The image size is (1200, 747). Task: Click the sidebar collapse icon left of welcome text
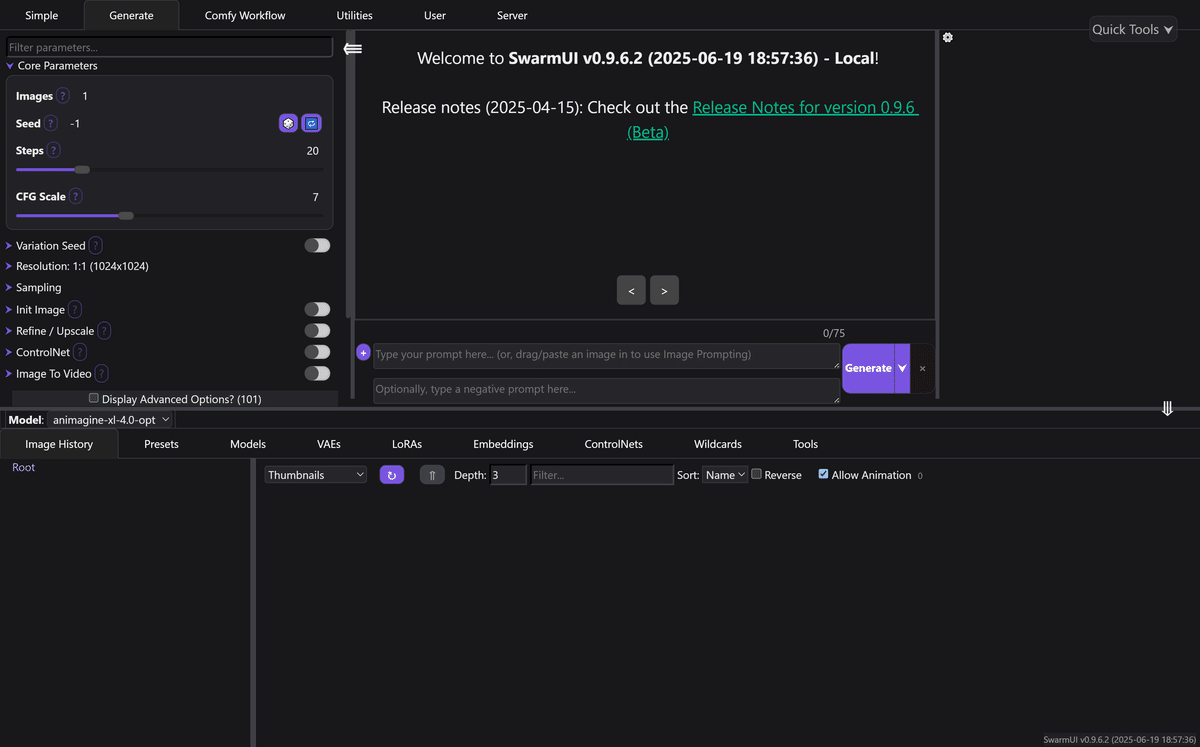click(x=352, y=47)
